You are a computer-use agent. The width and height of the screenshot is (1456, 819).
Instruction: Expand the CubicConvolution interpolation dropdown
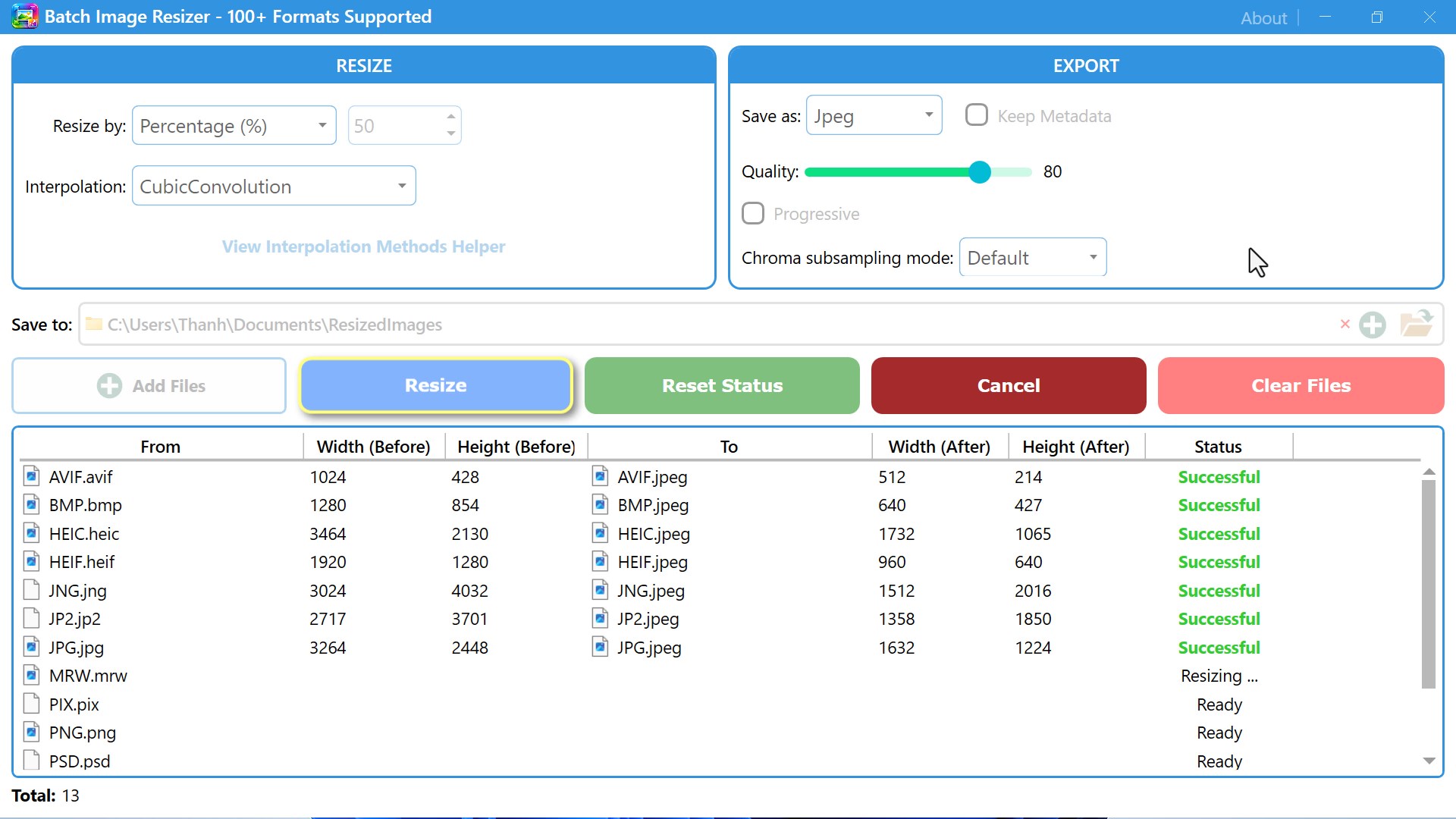273,187
